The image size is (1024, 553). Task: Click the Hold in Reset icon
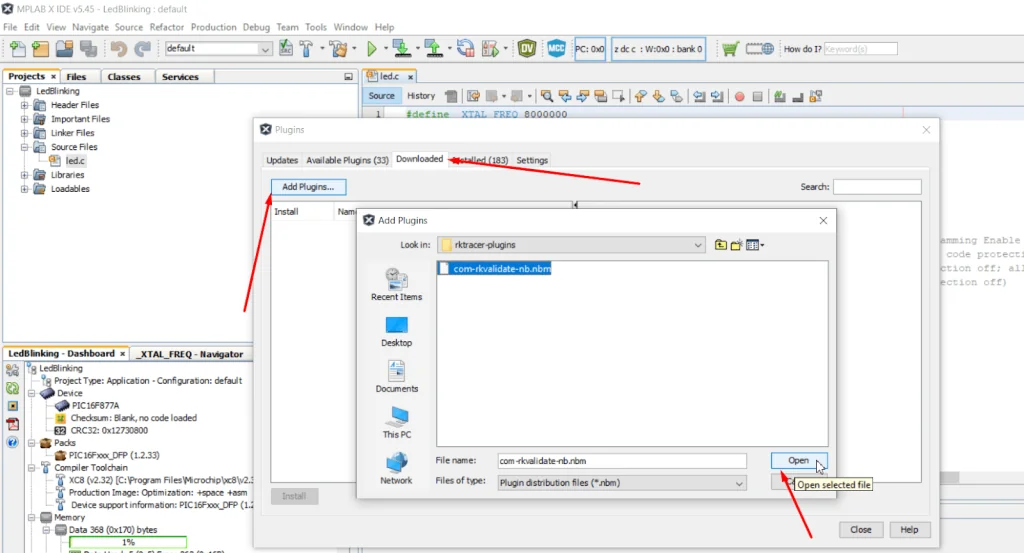coord(465,48)
